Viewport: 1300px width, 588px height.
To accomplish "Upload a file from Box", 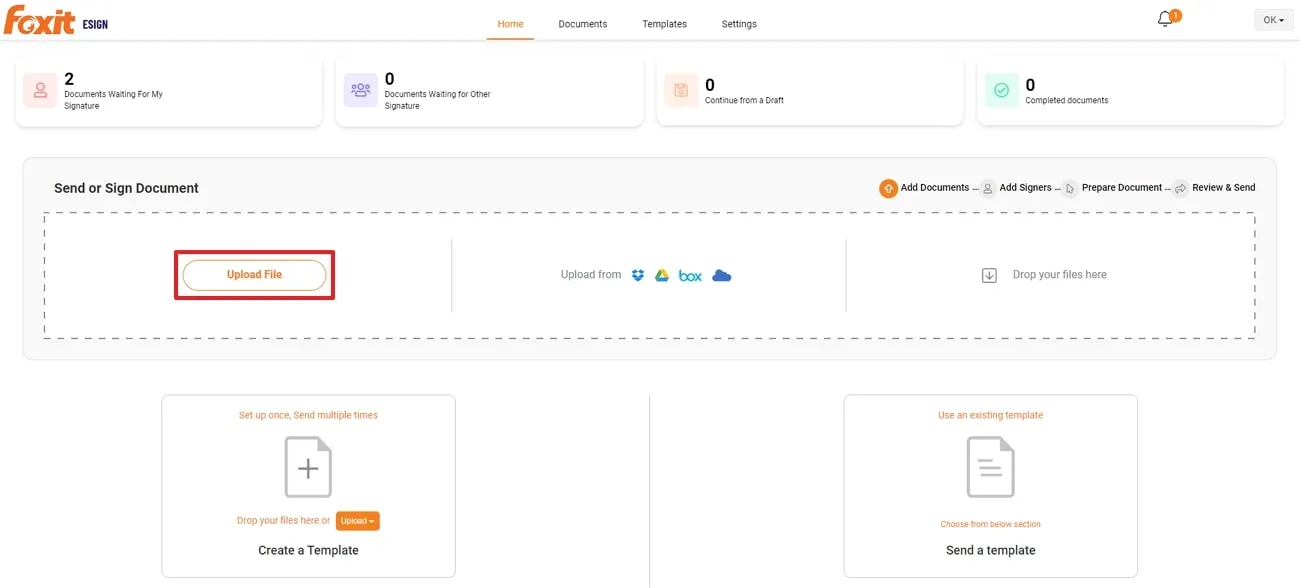I will tap(690, 275).
